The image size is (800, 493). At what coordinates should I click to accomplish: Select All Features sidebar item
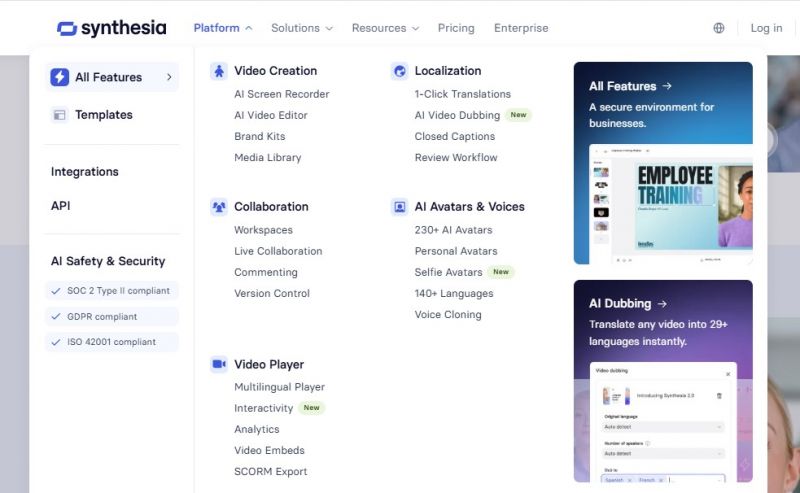coord(112,77)
